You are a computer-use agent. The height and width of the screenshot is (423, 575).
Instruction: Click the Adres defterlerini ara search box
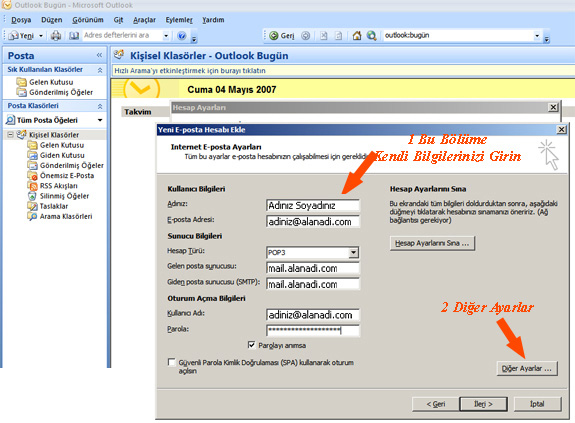click(122, 35)
